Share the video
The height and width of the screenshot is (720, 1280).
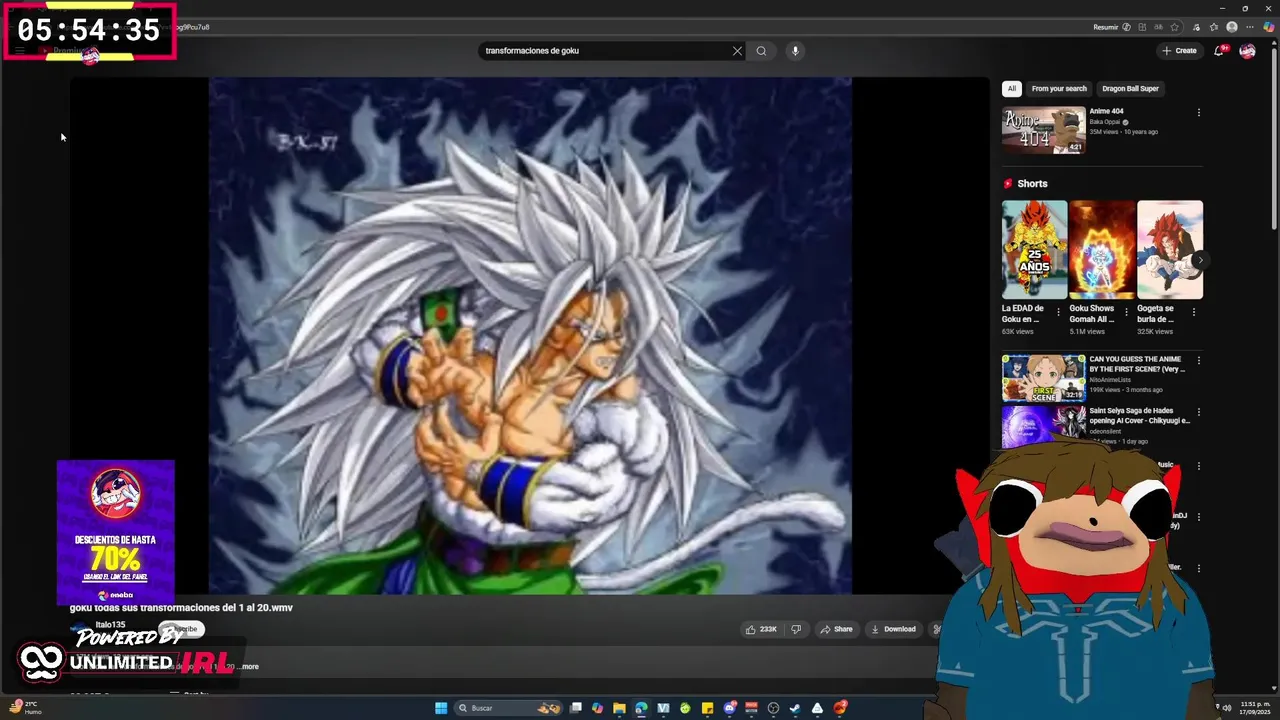pos(836,629)
